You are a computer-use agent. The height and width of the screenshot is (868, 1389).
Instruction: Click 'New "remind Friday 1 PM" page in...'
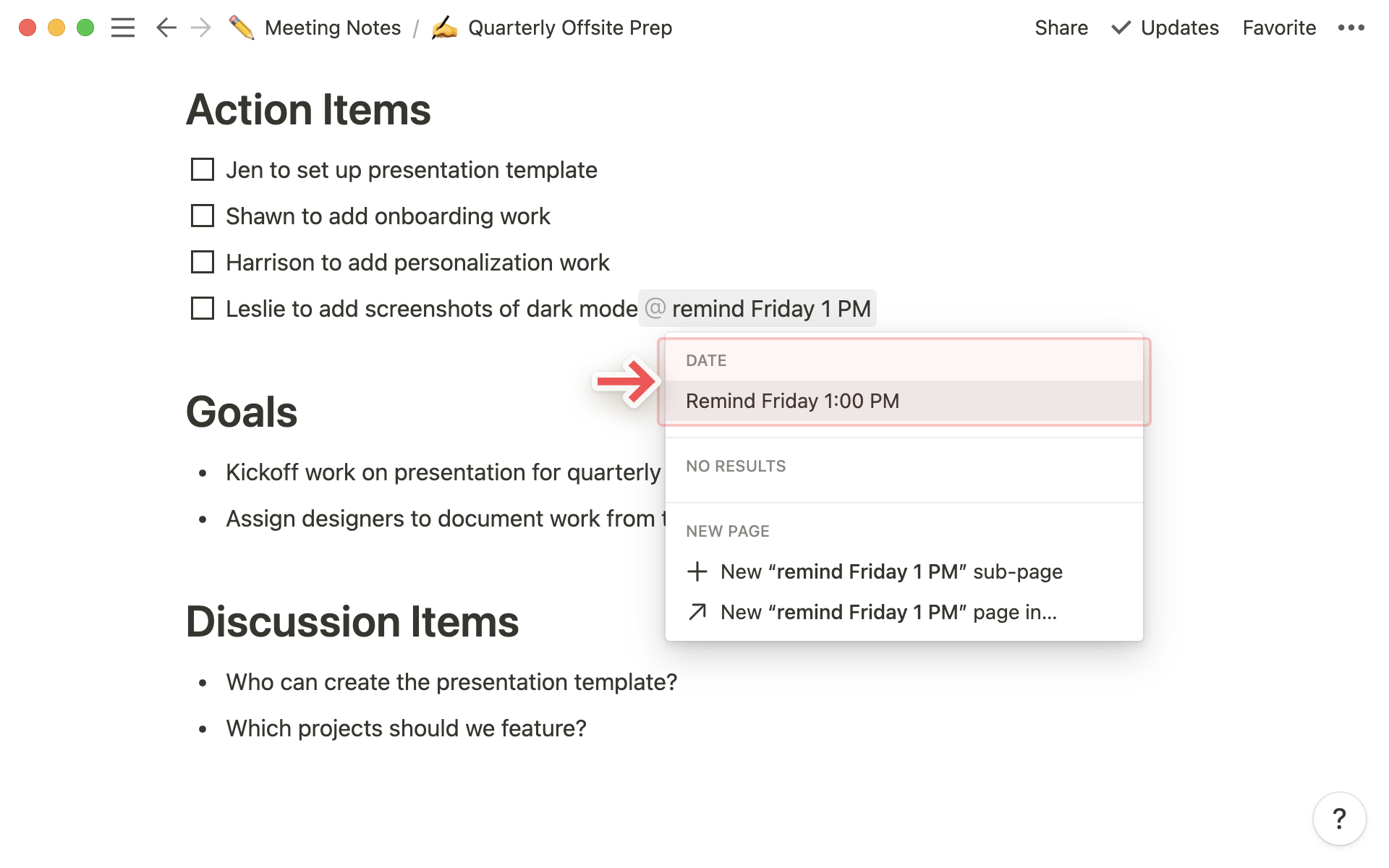click(888, 611)
